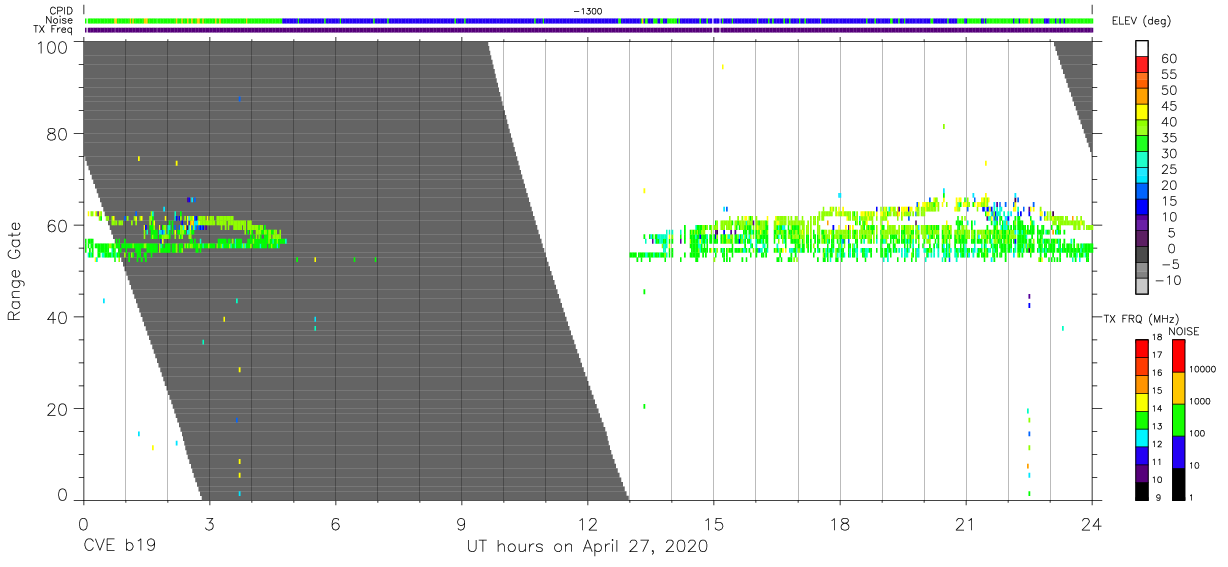
Task: Click 'UT hours on April 27, 2020' label
Action: 587,547
